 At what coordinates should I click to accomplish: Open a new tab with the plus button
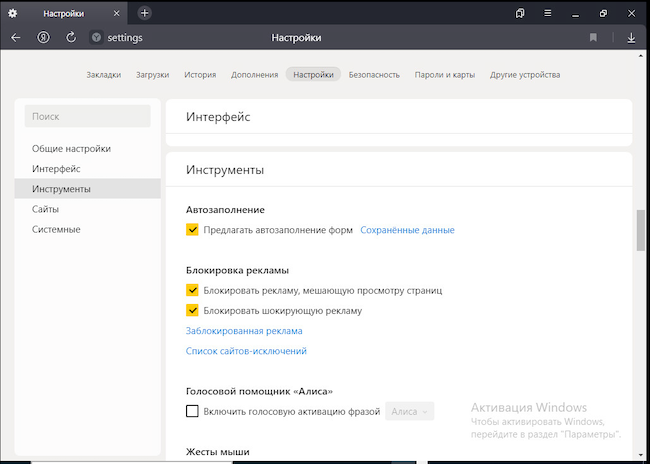click(x=145, y=13)
